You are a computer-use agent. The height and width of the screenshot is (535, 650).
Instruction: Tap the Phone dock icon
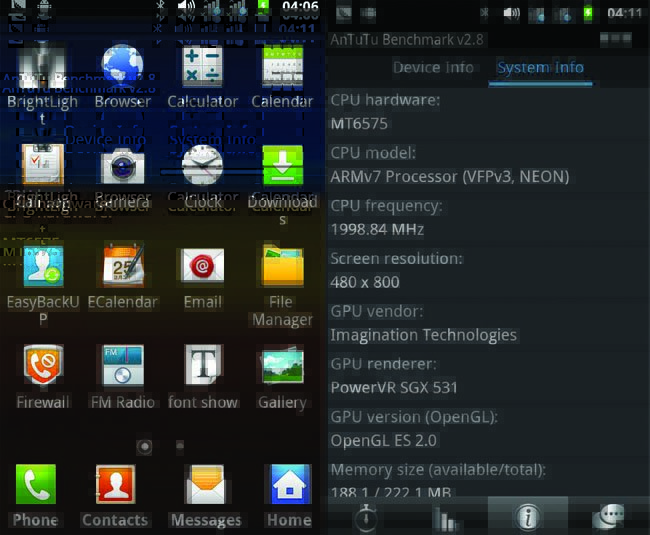(x=36, y=484)
